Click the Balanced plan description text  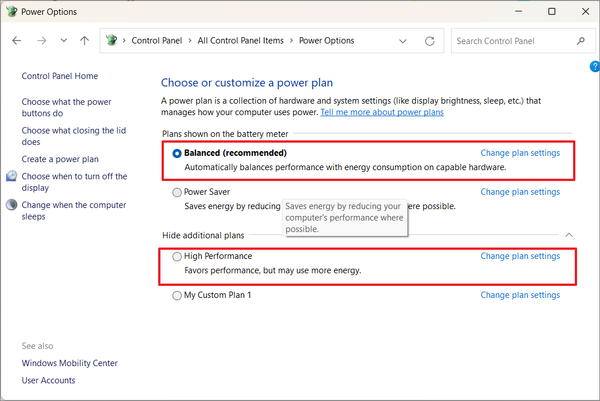(x=345, y=168)
